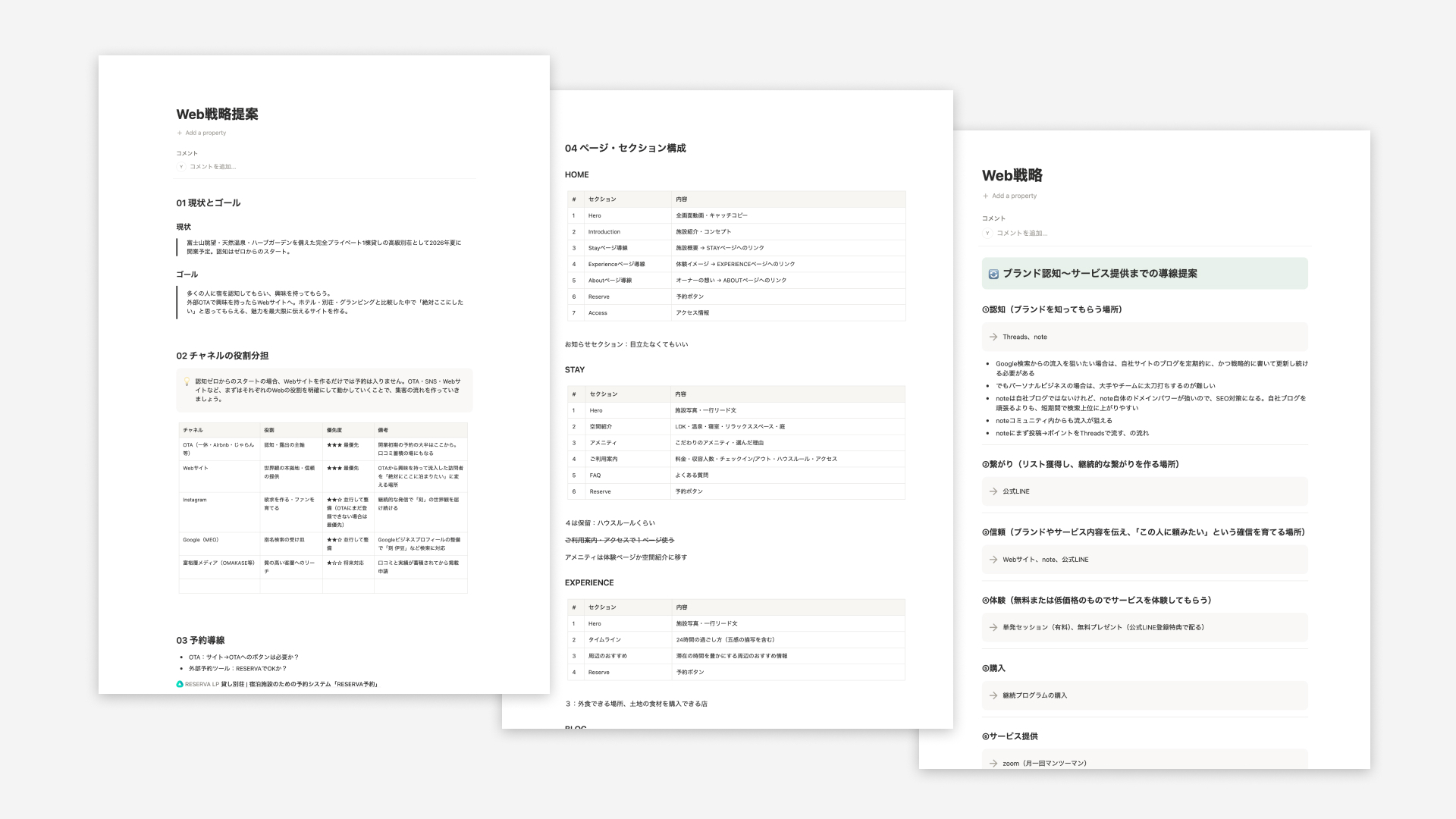Click the arrow icon next to Threads、note
Screen dimensions: 1456x819
[x=993, y=337]
